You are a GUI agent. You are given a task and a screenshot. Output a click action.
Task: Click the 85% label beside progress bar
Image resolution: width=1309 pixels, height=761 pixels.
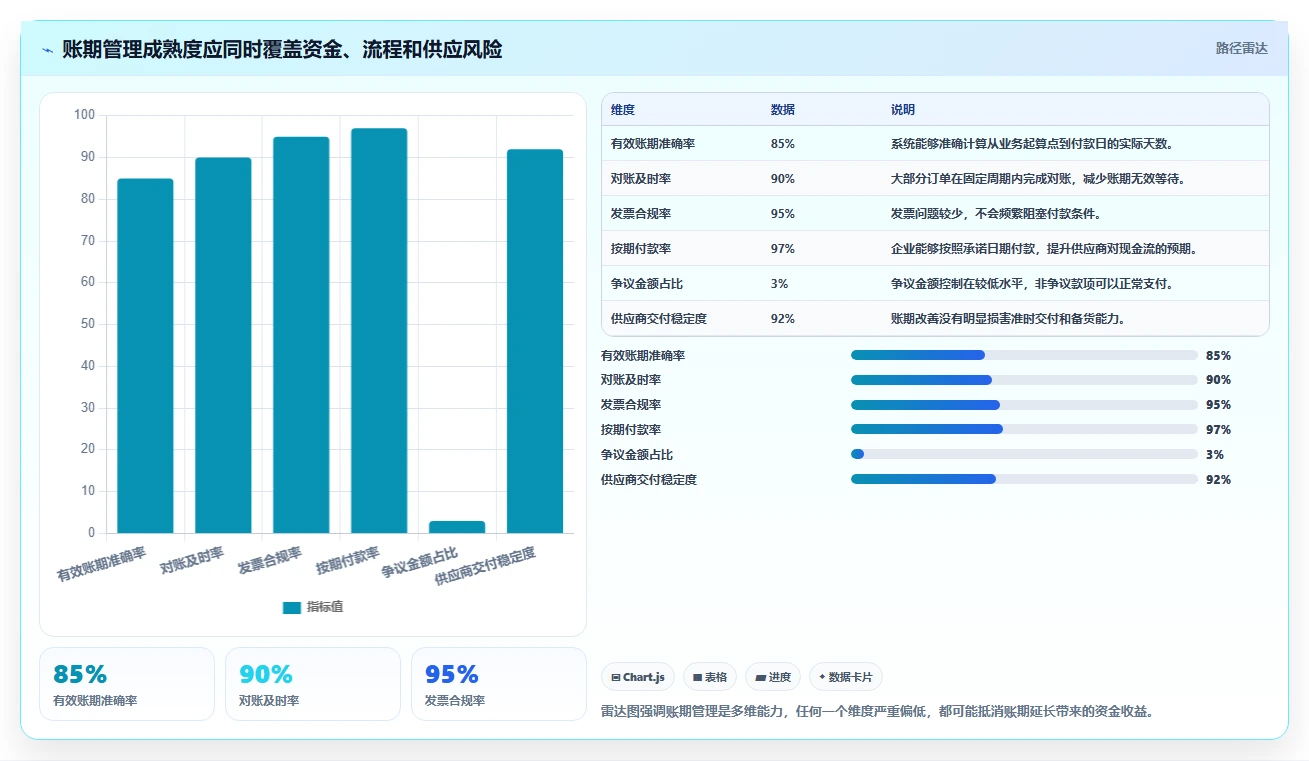(1218, 355)
